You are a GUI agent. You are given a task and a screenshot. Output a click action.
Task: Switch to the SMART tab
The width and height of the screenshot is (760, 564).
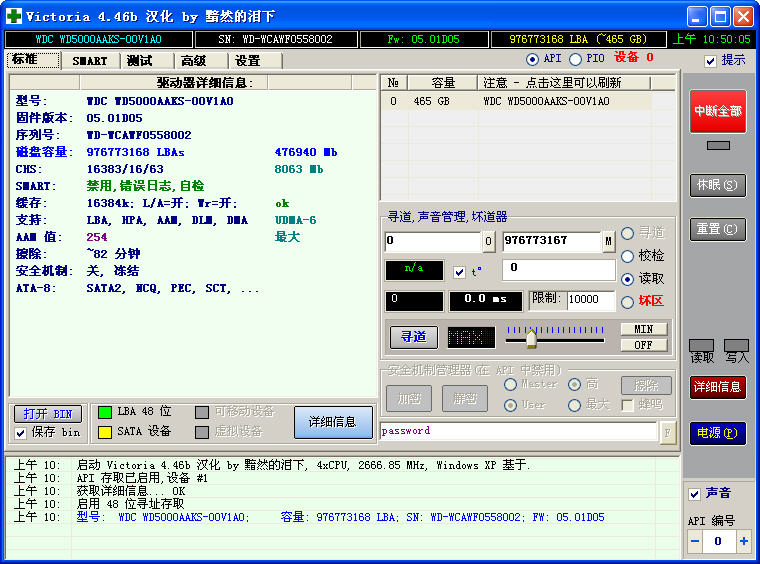tap(90, 61)
